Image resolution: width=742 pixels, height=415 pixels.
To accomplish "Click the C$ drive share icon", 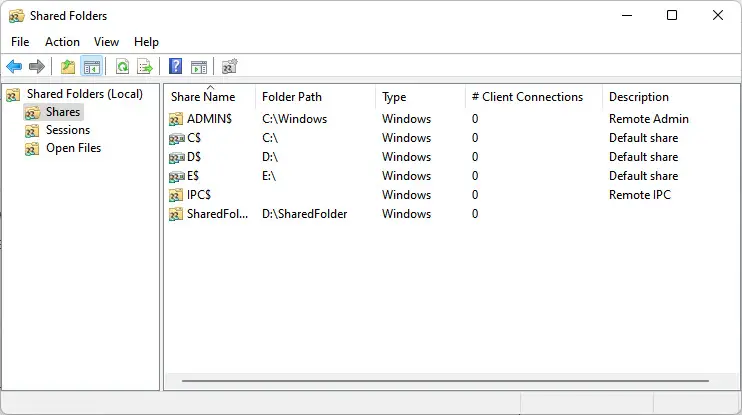I will pos(177,139).
